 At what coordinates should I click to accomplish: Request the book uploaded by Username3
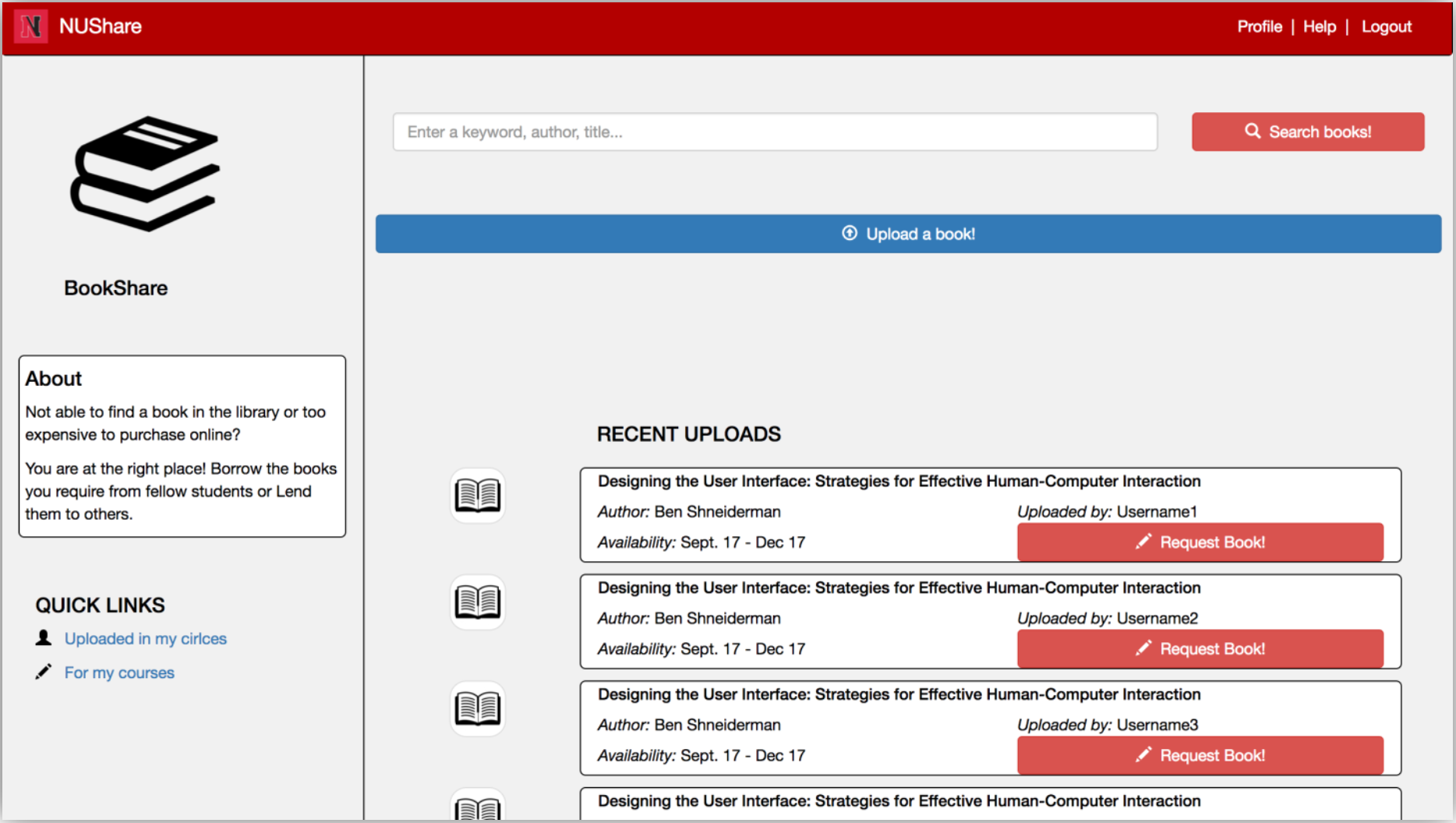(x=1200, y=756)
